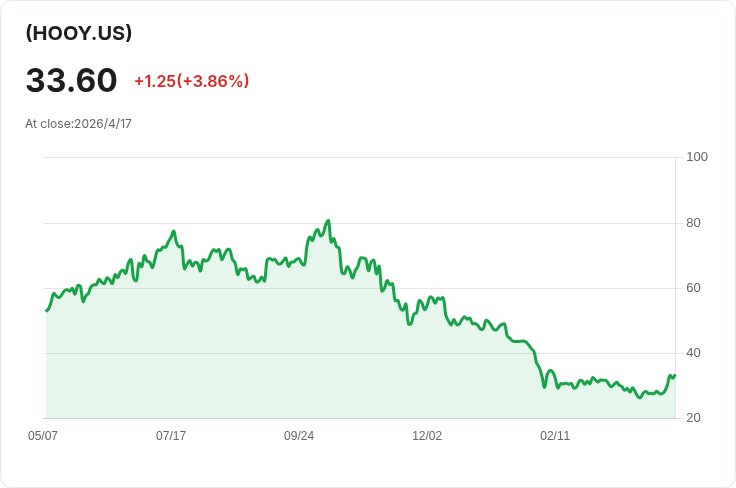Click the highest peak of the price line
736x488 pixels.
pyautogui.click(x=328, y=221)
